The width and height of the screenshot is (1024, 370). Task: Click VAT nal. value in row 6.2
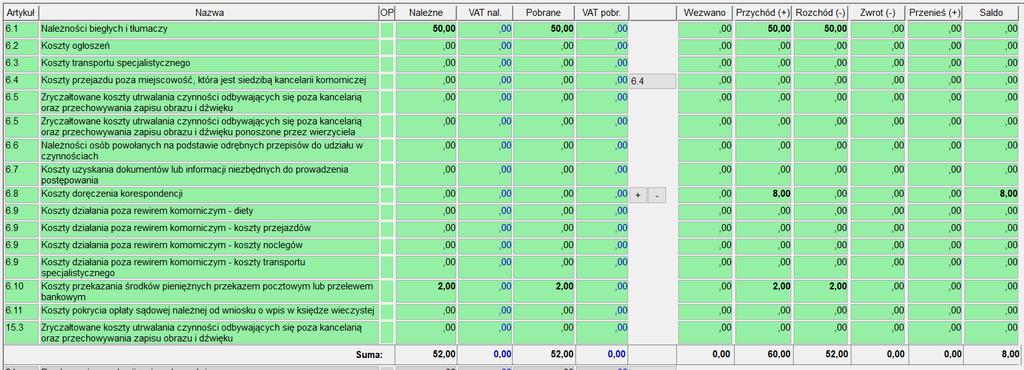[x=485, y=46]
